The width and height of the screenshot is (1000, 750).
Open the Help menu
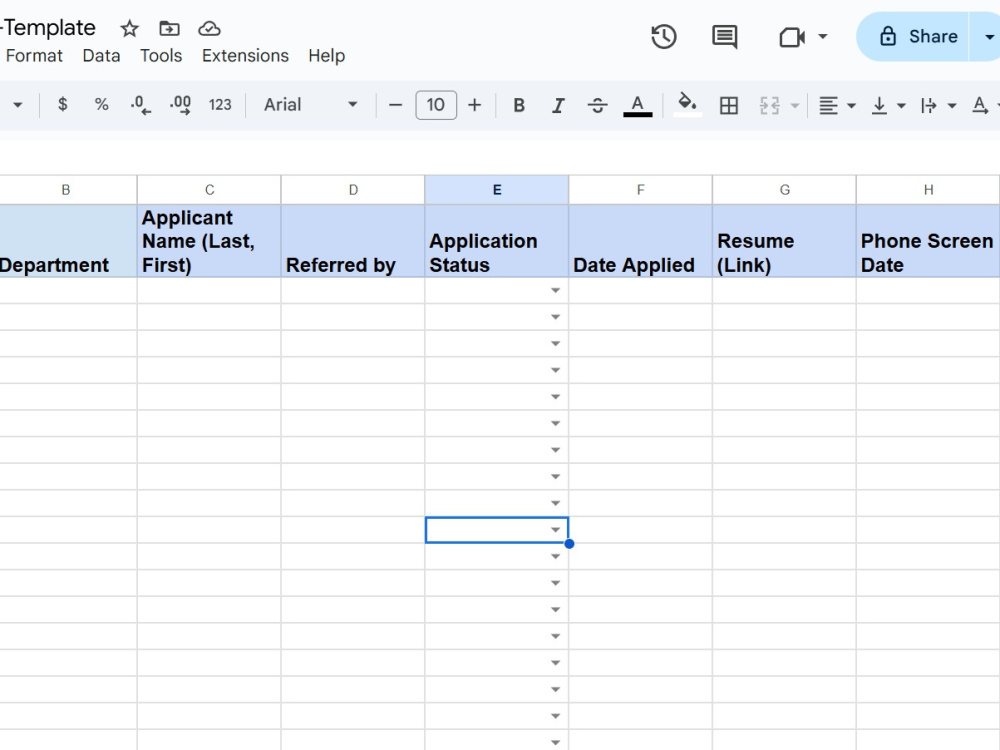pyautogui.click(x=327, y=56)
